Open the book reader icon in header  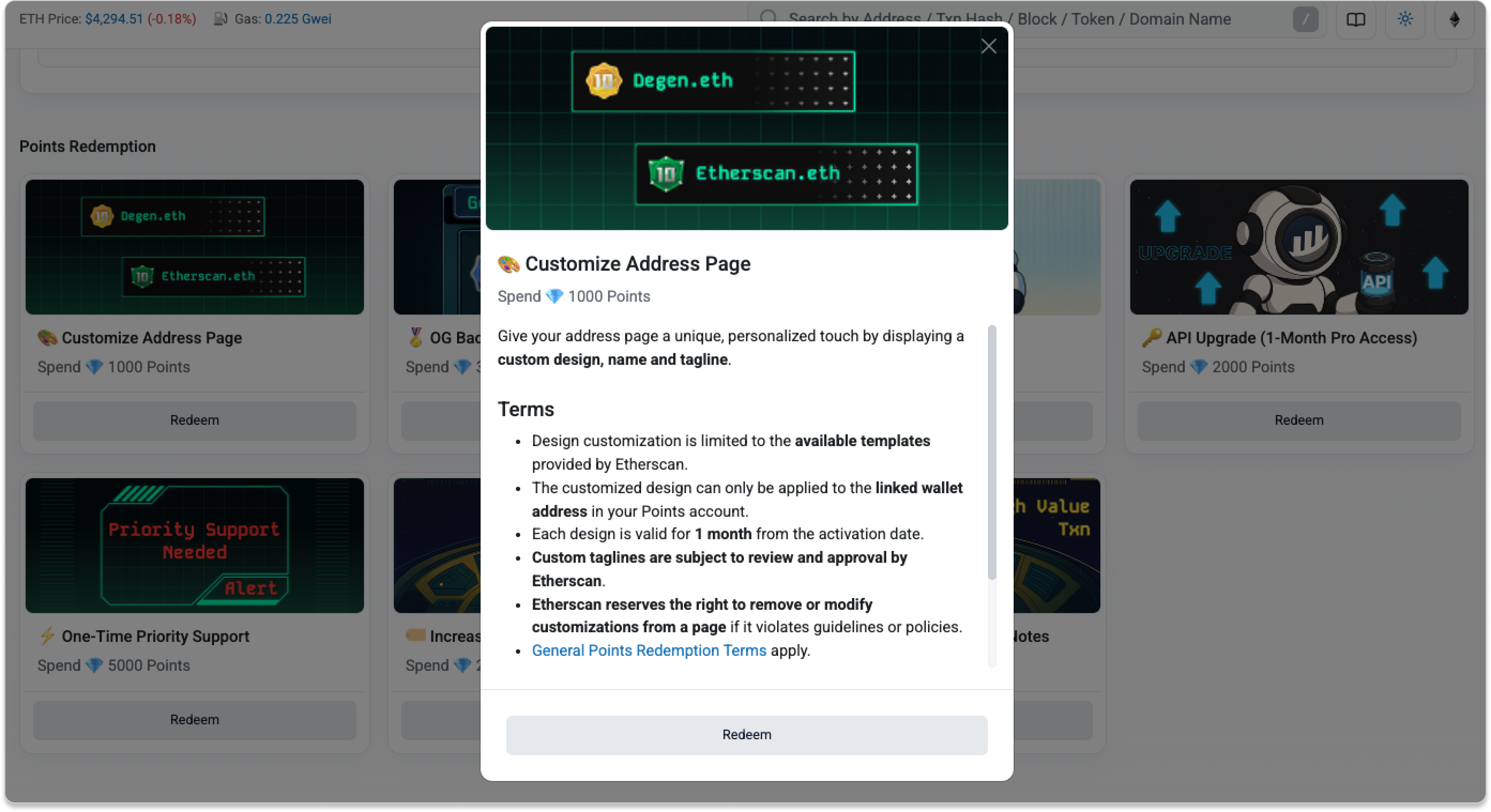[1356, 19]
